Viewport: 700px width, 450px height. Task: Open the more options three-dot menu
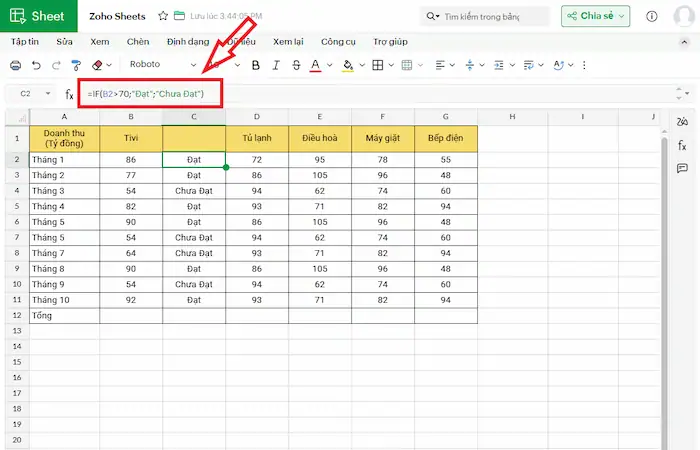[x=584, y=65]
